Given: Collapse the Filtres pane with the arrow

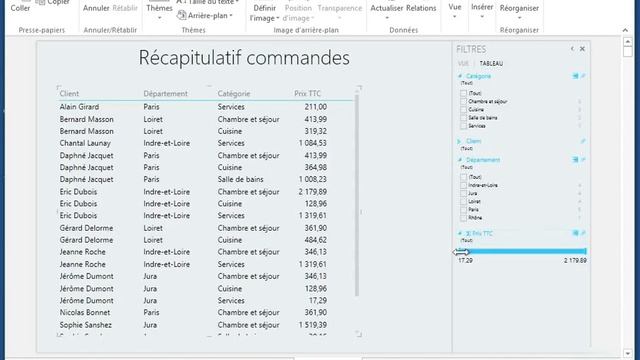Looking at the screenshot, I should pyautogui.click(x=572, y=49).
